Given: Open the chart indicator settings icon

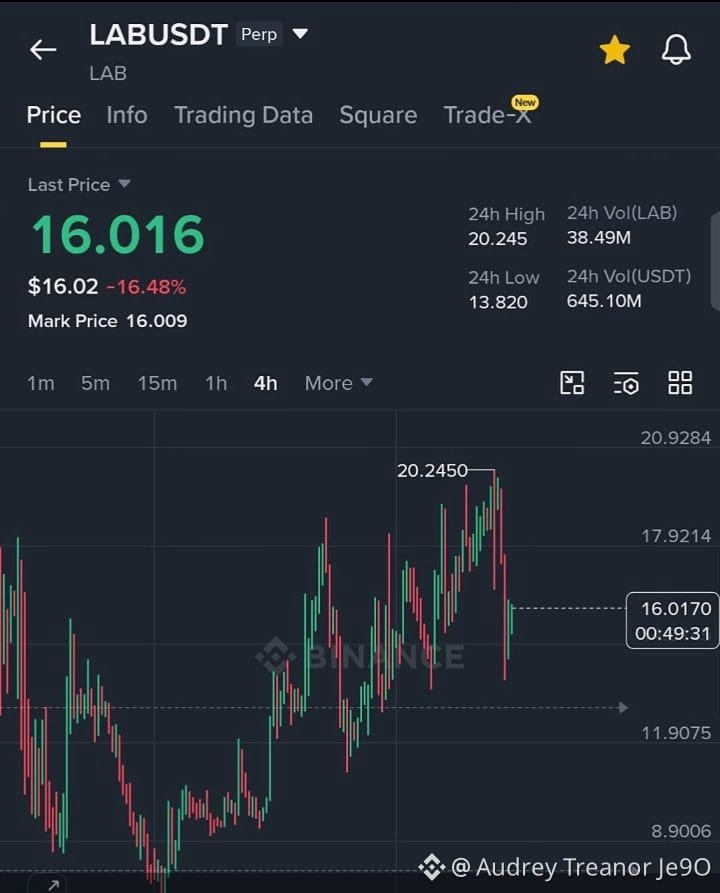Looking at the screenshot, I should 626,383.
